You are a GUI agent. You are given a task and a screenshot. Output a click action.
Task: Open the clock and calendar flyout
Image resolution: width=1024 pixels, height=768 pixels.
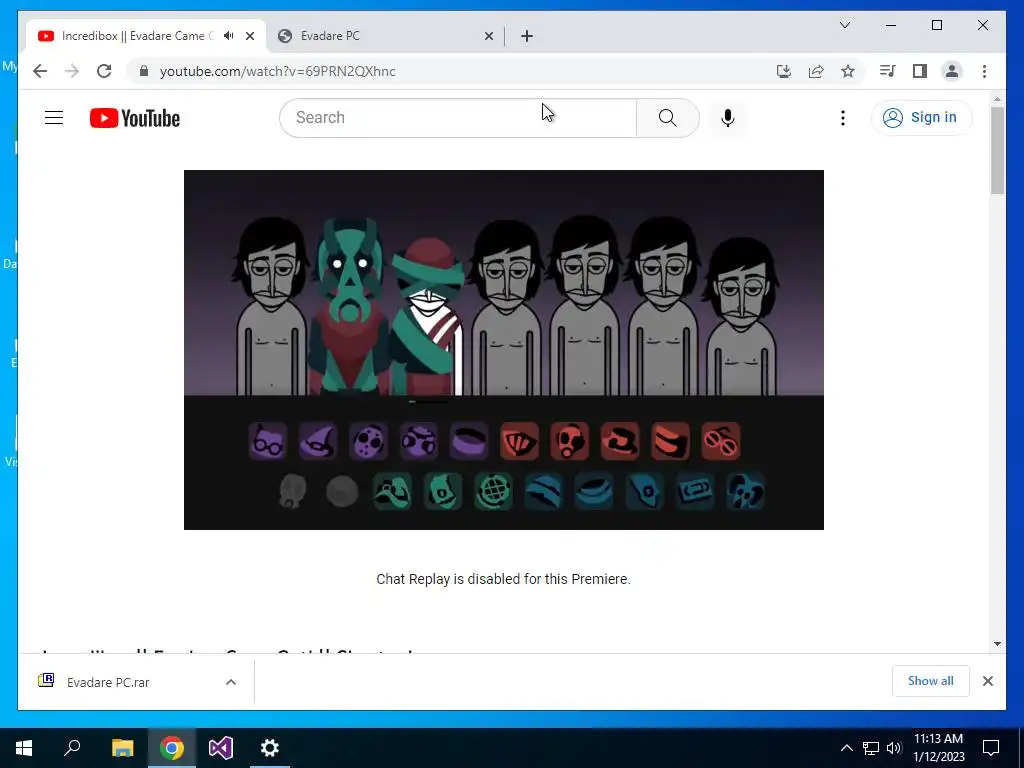pyautogui.click(x=938, y=748)
